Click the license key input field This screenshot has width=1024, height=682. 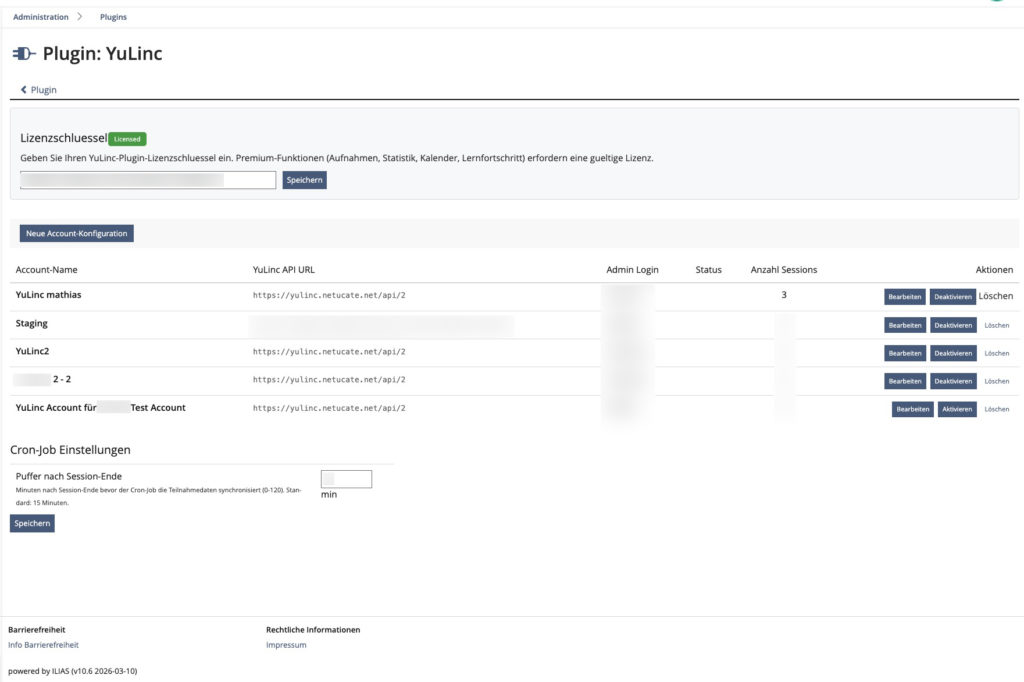click(148, 180)
